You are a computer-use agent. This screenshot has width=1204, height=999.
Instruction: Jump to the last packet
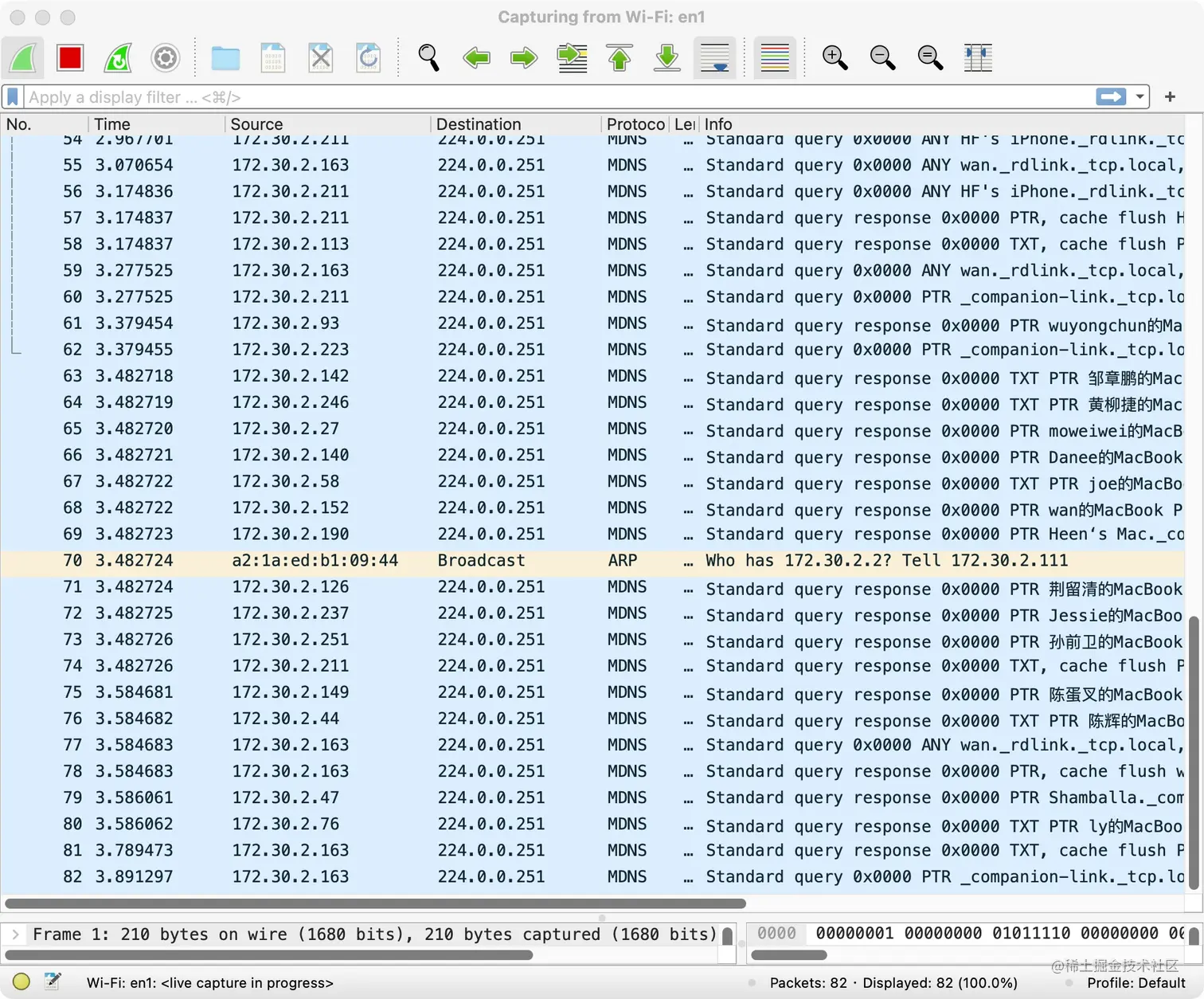pos(667,58)
